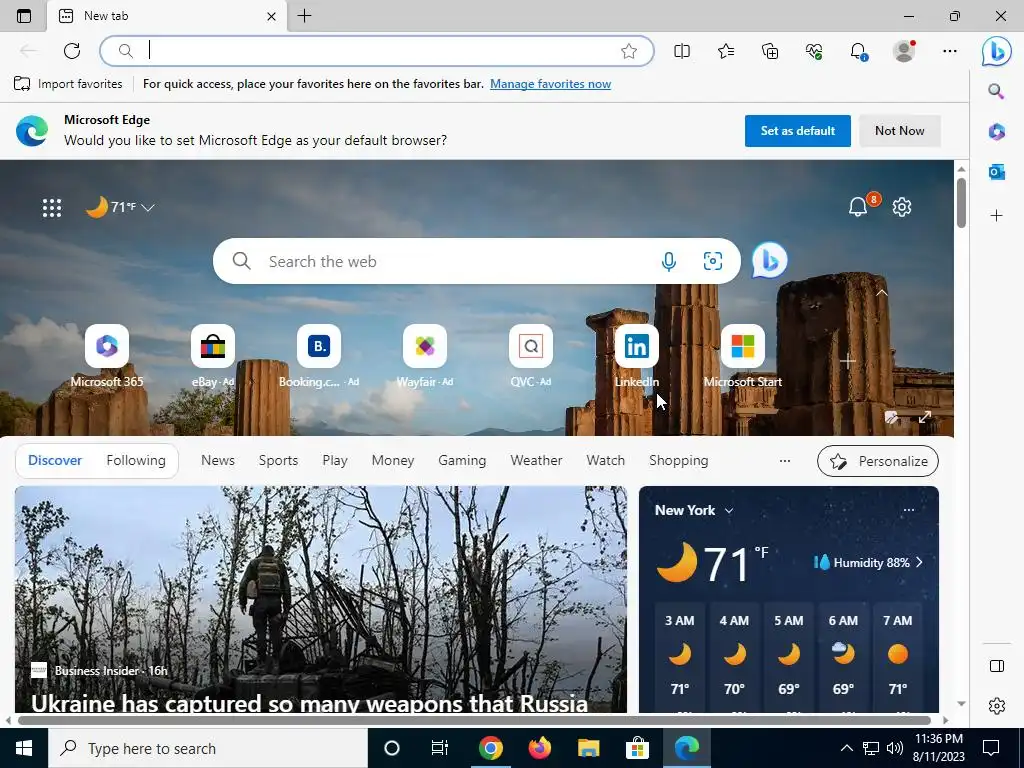Click the Search the web box

click(477, 261)
